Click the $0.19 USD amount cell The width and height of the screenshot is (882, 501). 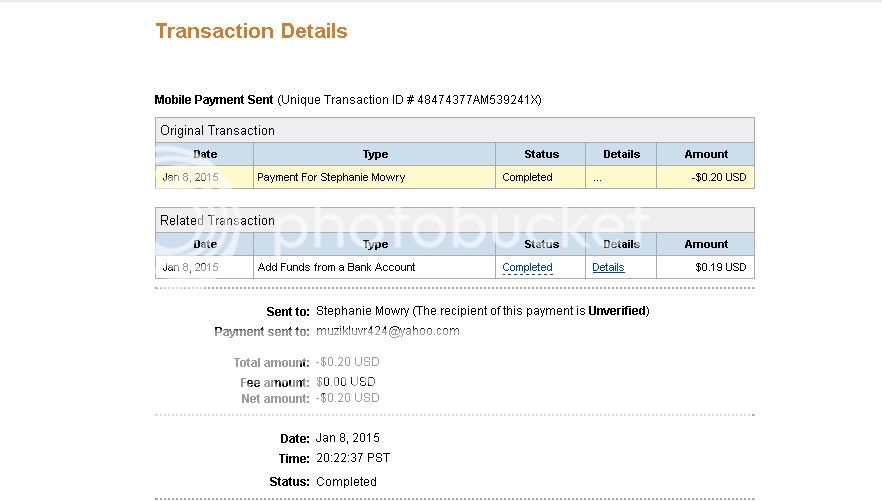tap(721, 268)
